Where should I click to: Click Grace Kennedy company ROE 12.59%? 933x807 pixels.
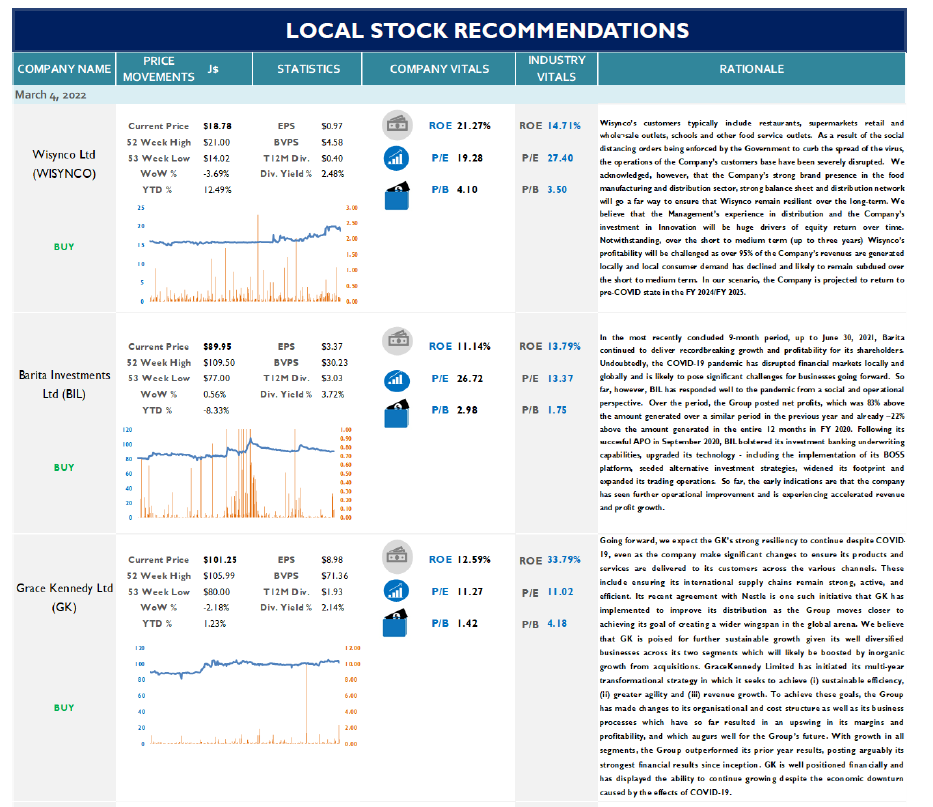click(x=474, y=559)
